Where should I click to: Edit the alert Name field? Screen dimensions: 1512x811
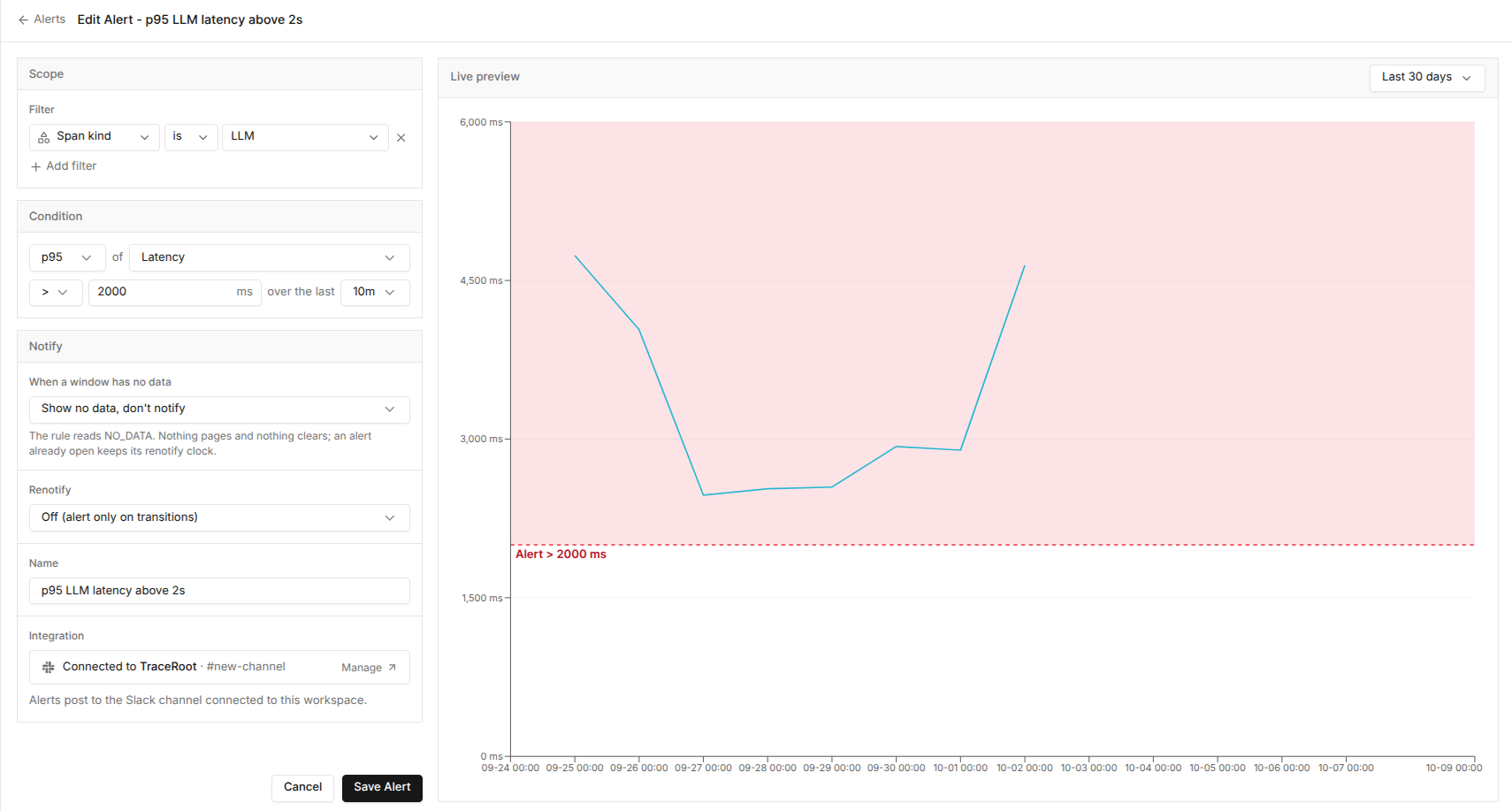219,591
